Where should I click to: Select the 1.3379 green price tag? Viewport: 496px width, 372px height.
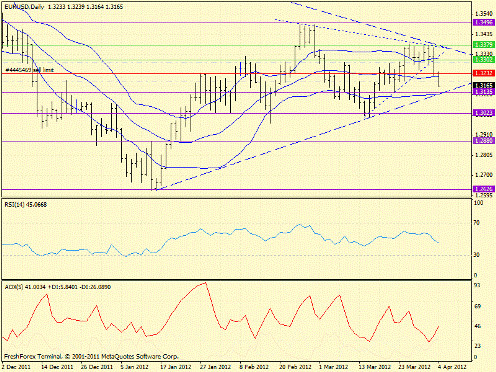484,45
